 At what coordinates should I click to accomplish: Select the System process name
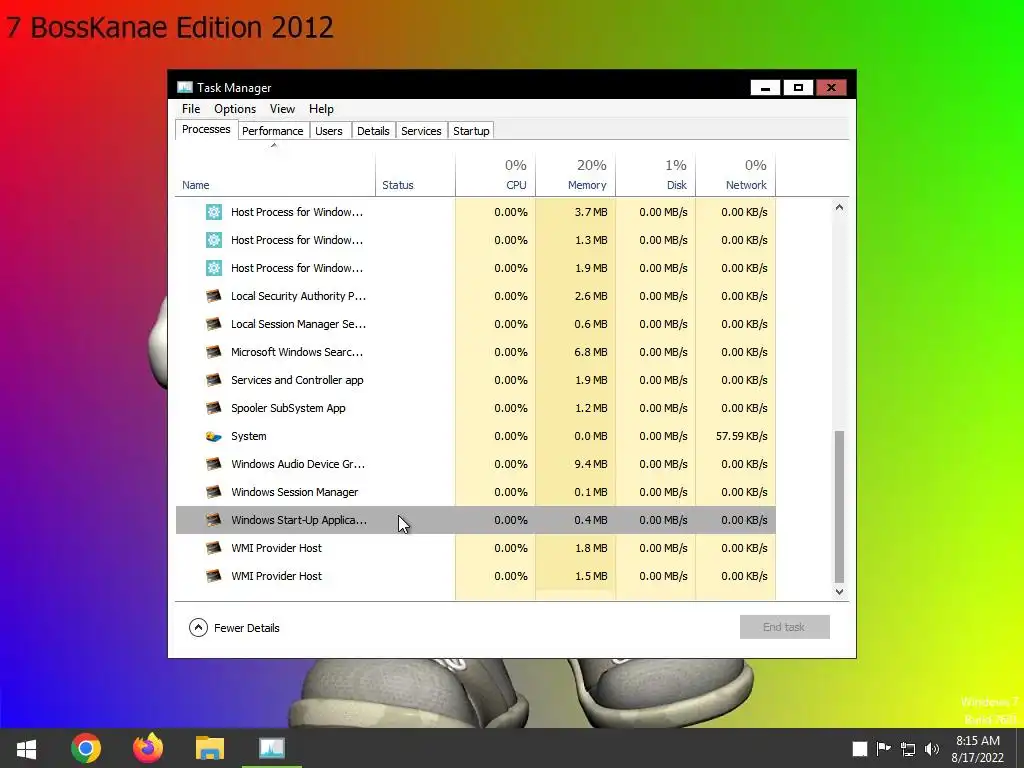(249, 436)
